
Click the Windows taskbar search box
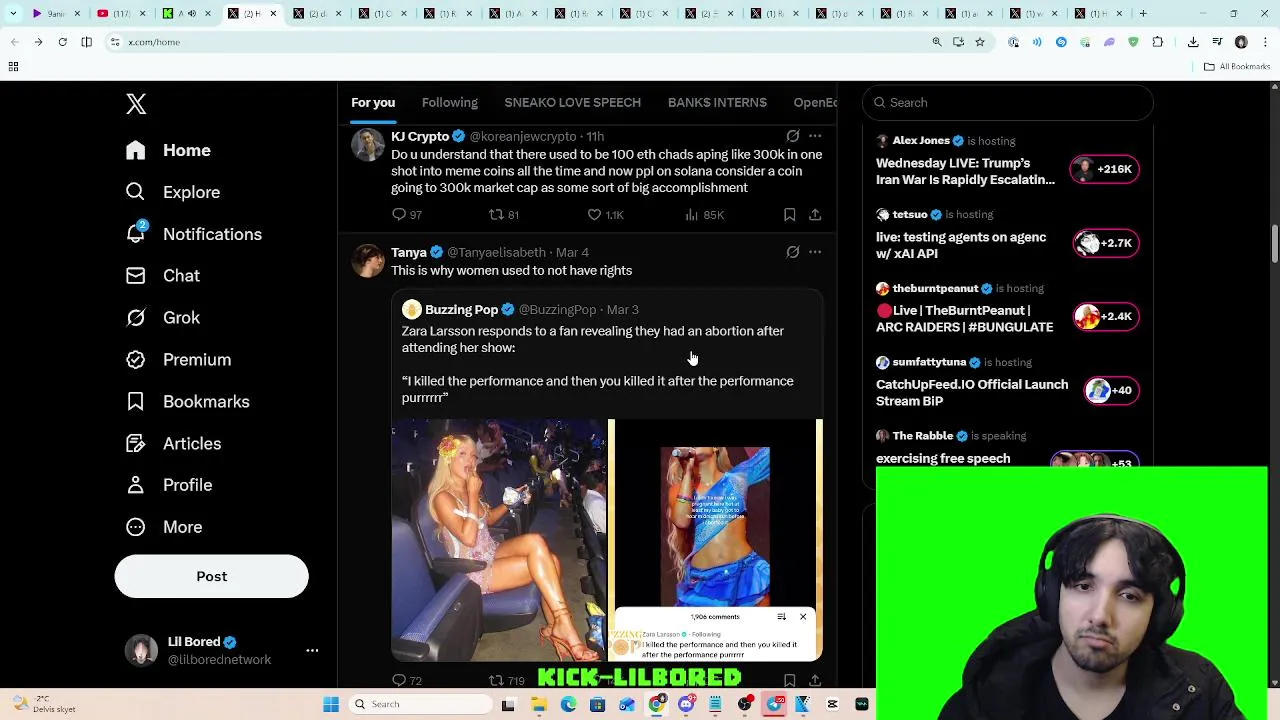coord(420,704)
